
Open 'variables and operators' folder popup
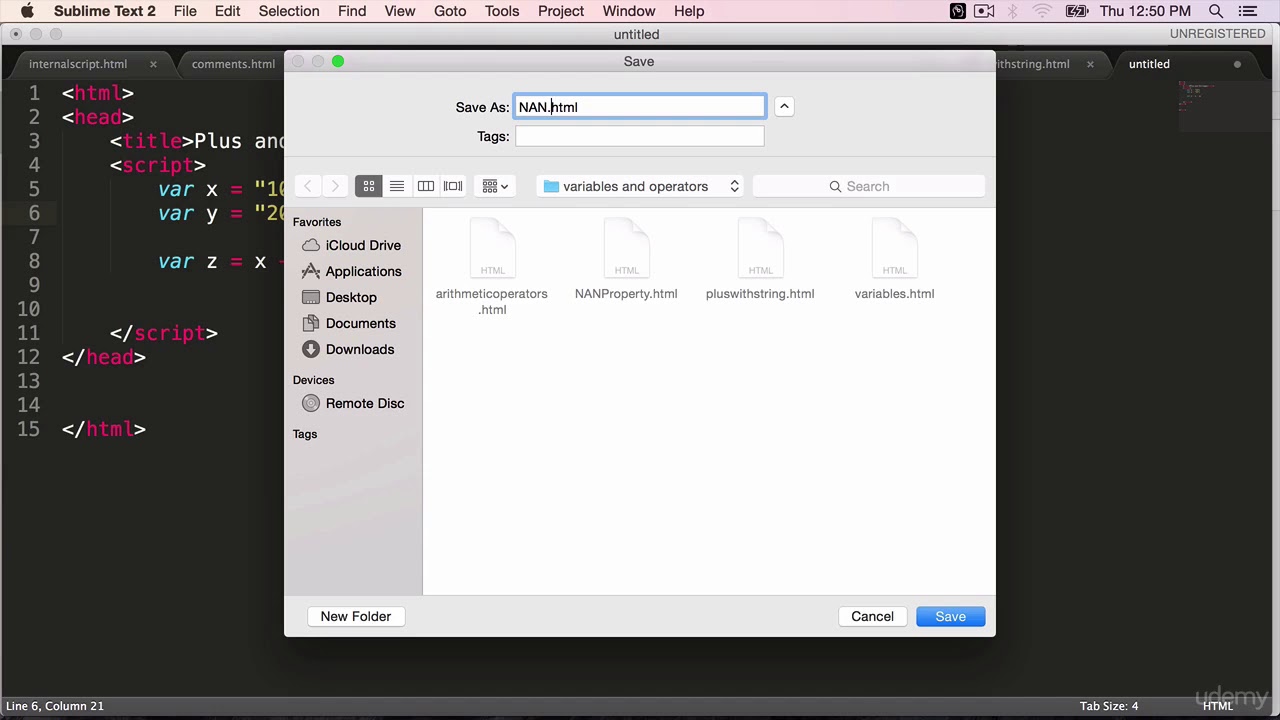coord(640,186)
